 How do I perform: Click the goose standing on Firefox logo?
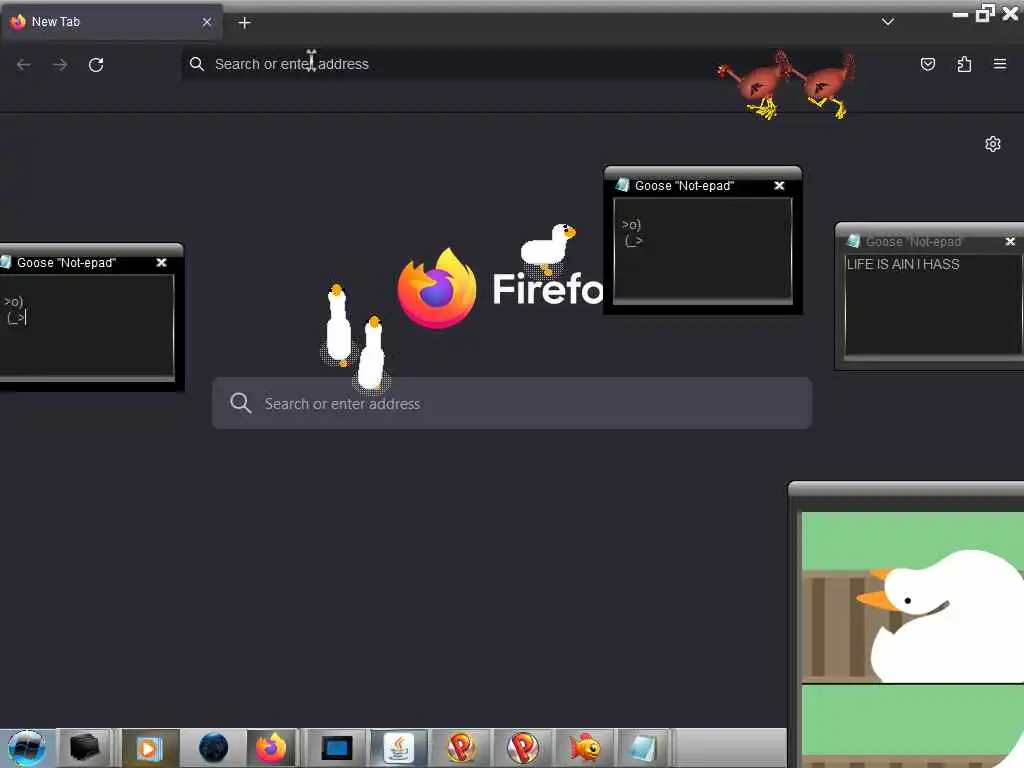coord(548,248)
